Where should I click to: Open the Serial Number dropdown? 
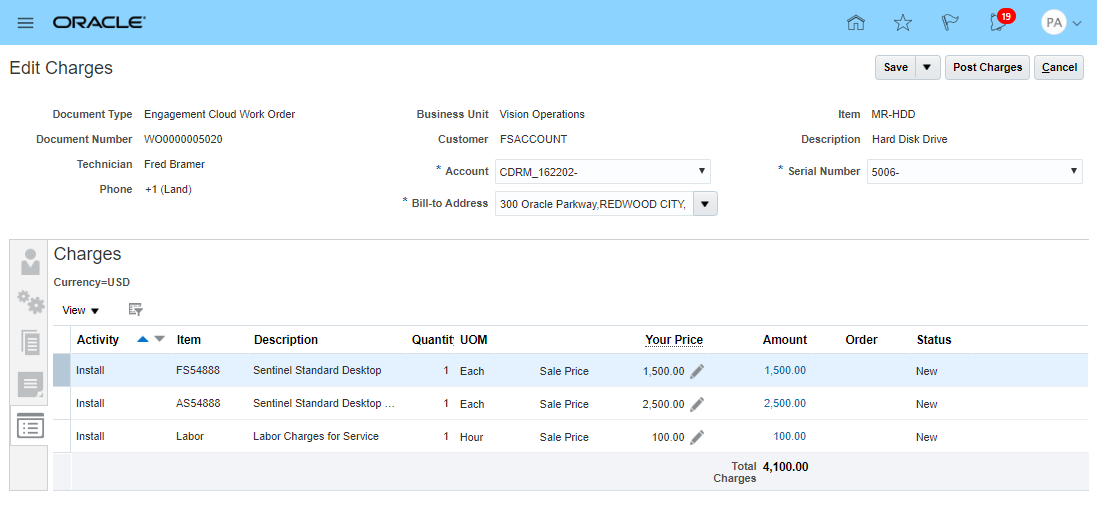975,172
